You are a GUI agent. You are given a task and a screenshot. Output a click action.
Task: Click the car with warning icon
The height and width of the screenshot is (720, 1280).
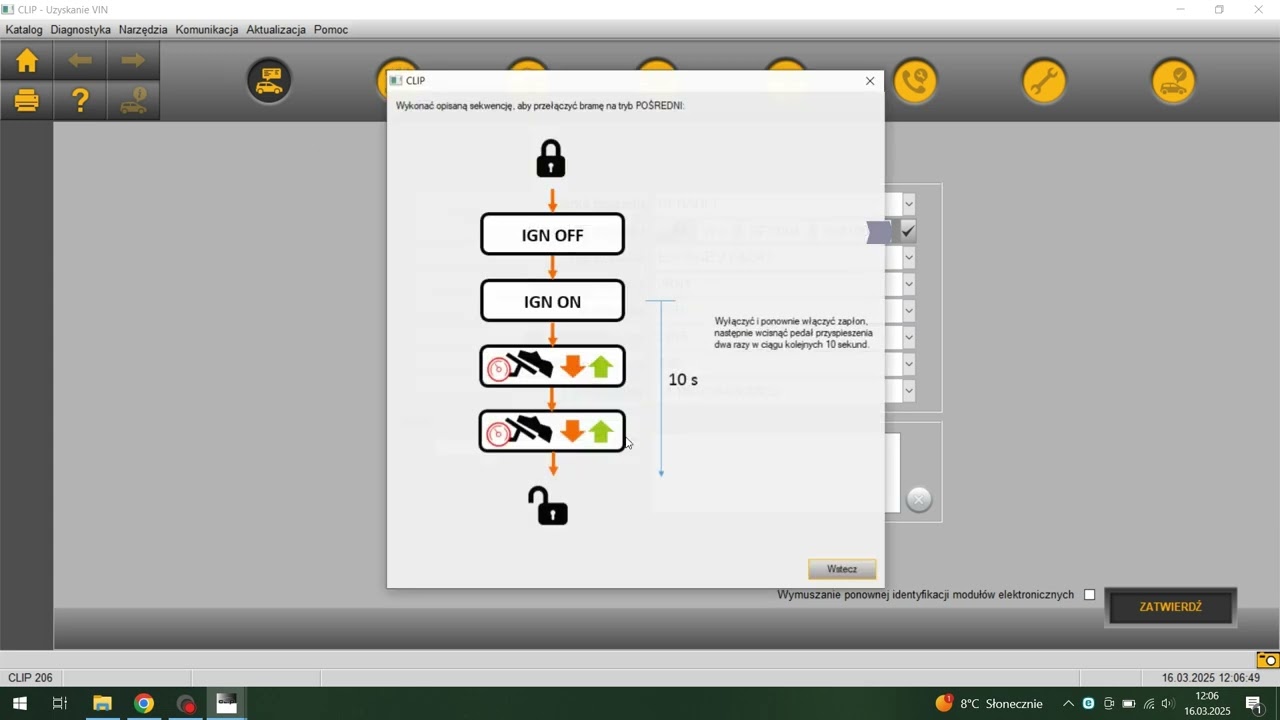(133, 101)
